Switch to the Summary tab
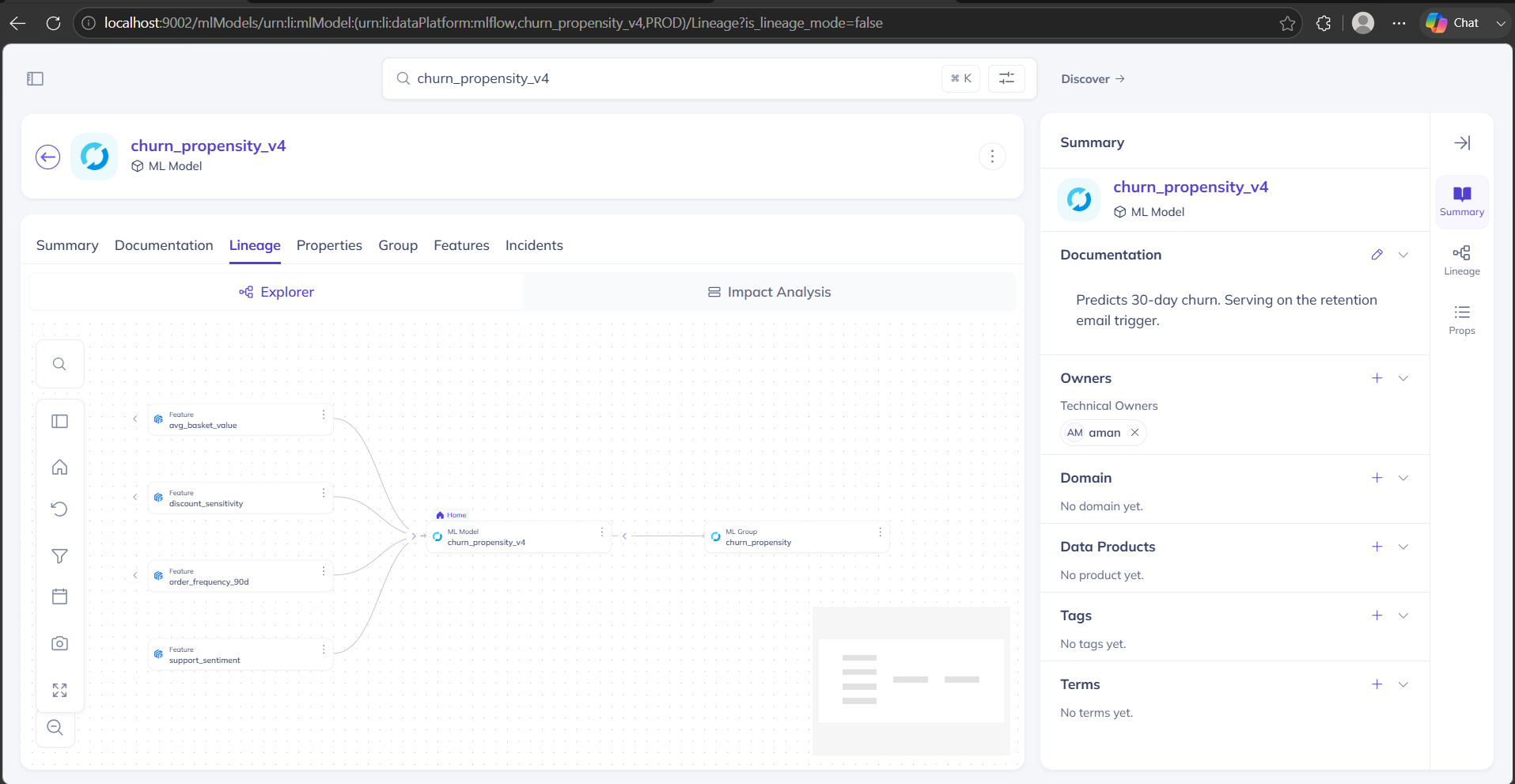Screen dimensions: 1515x784 (x=67, y=245)
